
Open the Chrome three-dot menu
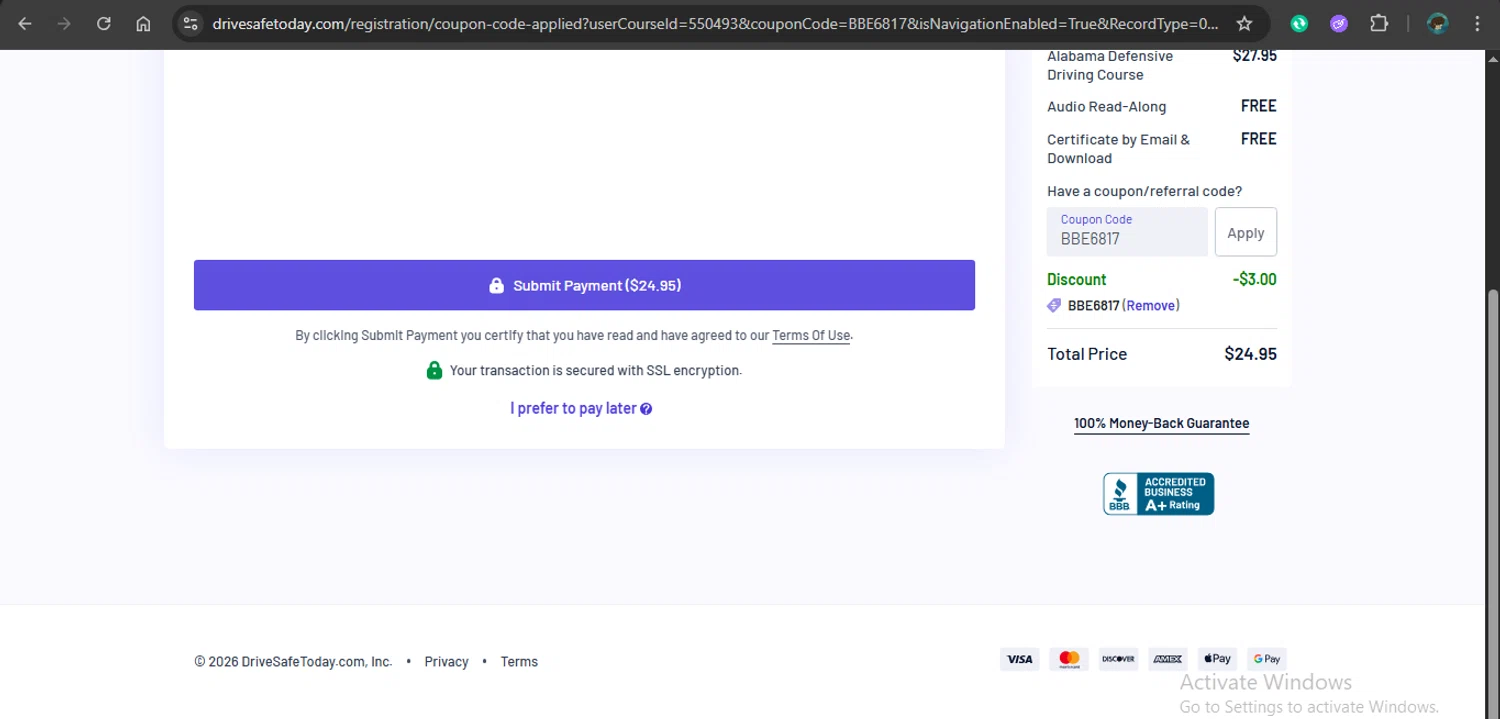click(x=1477, y=24)
